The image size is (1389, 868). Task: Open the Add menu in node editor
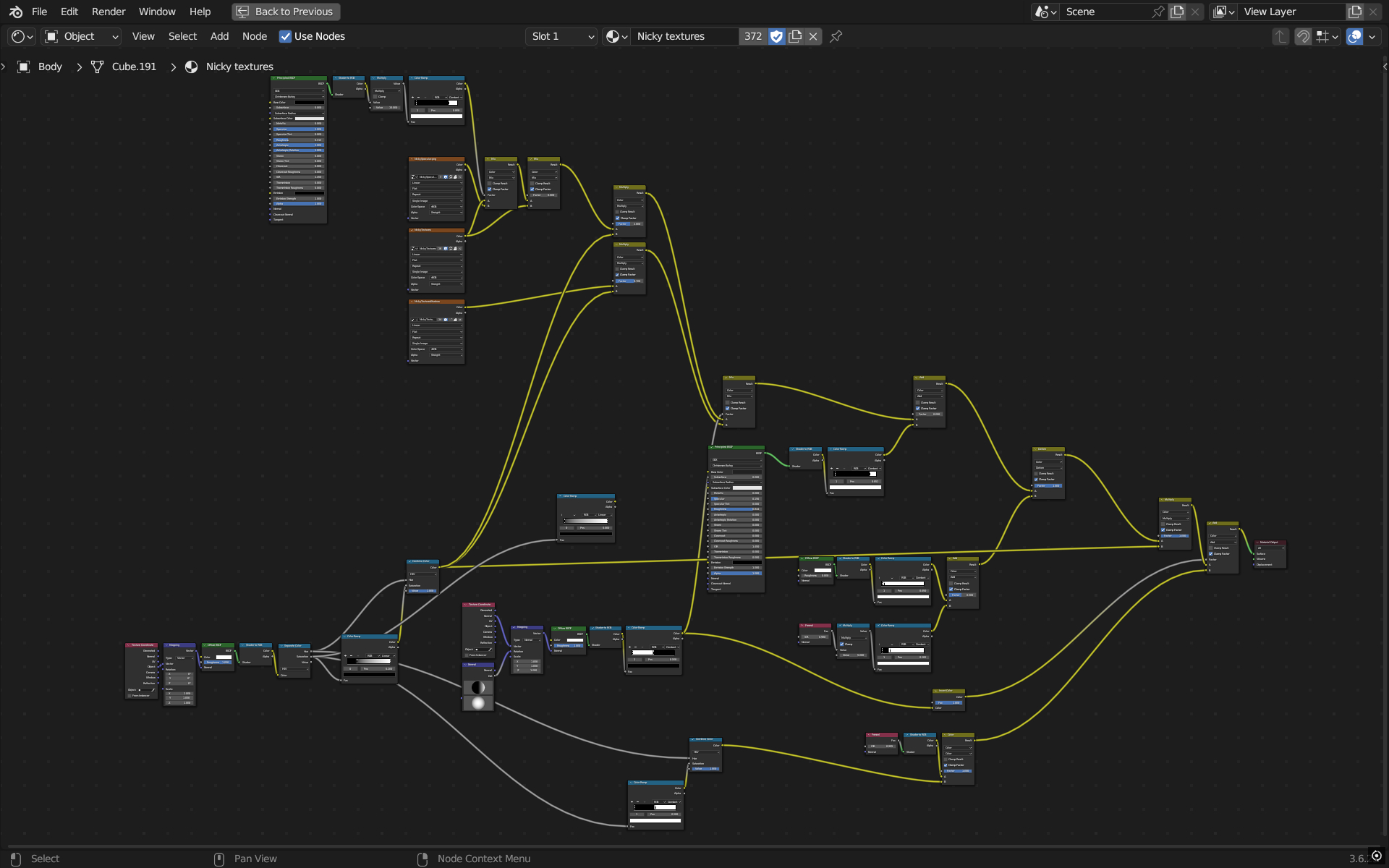[x=219, y=36]
